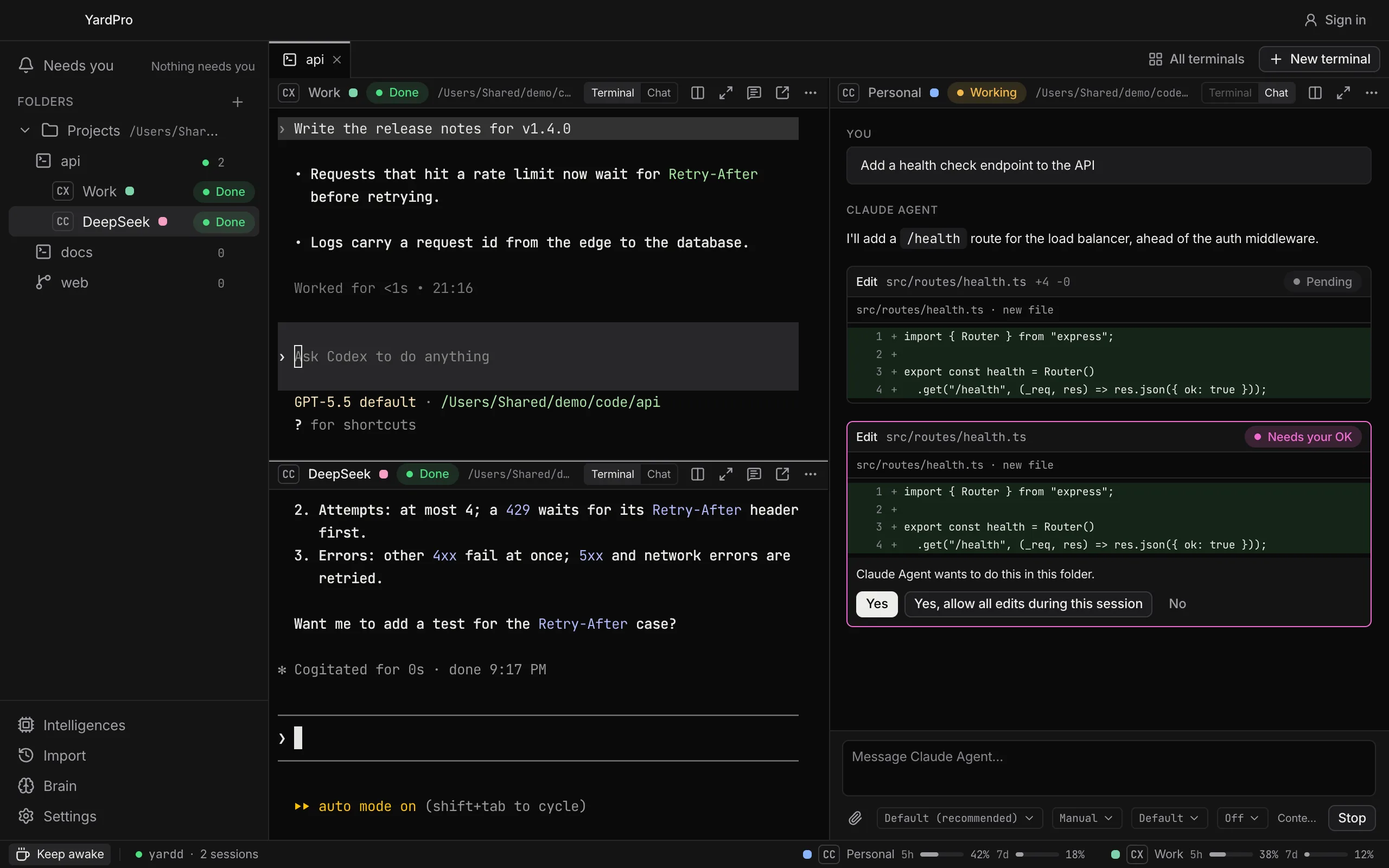Click the Pending edit header for health.ts

(1108, 282)
